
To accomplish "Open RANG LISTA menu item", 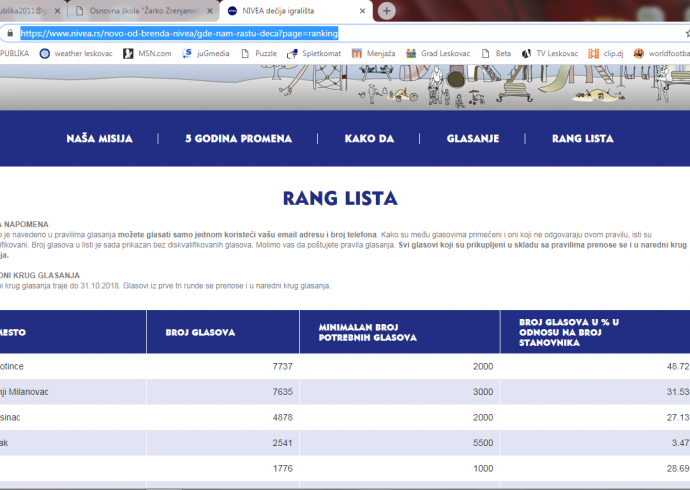I will point(583,139).
